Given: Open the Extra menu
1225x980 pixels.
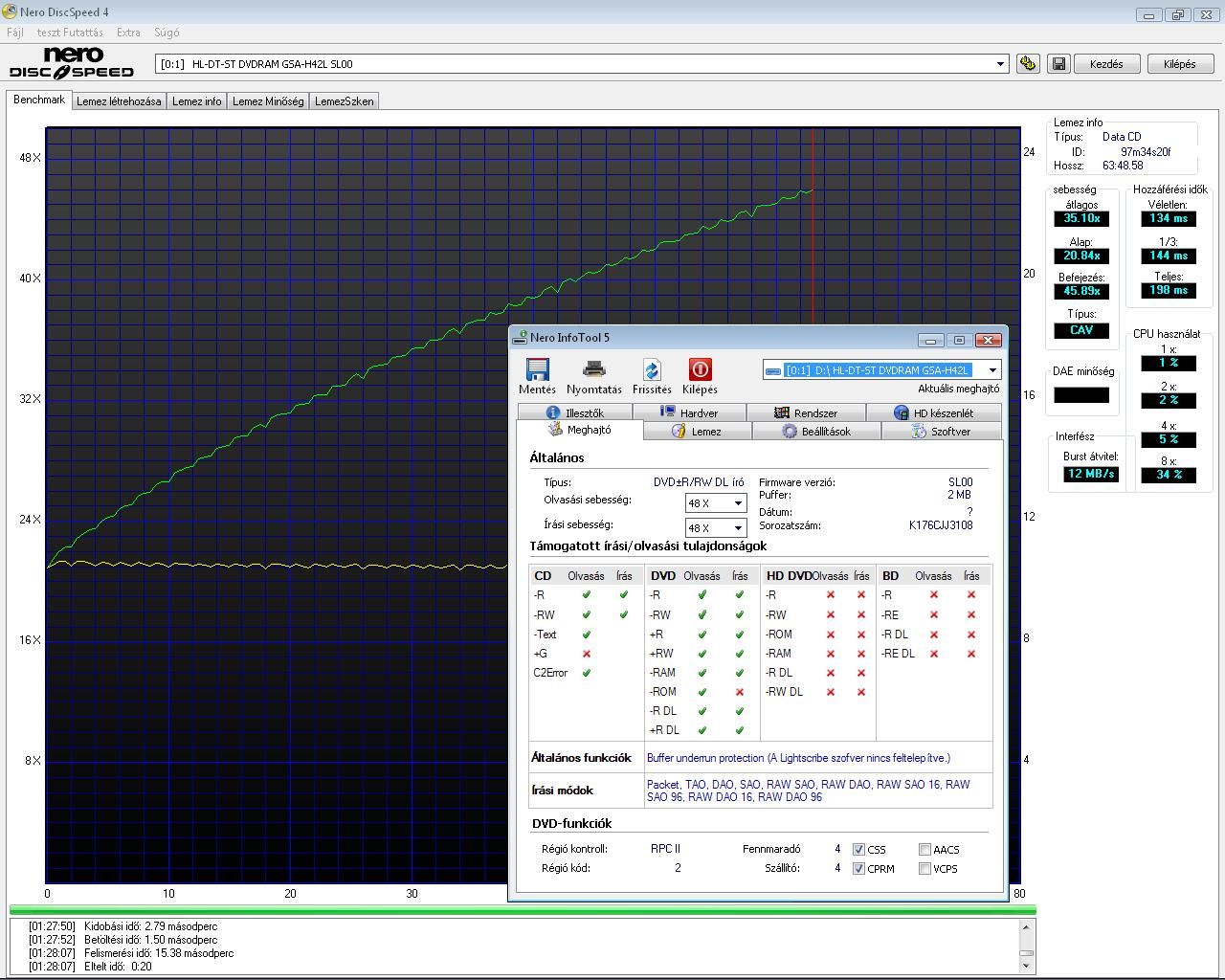Looking at the screenshot, I should pyautogui.click(x=128, y=33).
